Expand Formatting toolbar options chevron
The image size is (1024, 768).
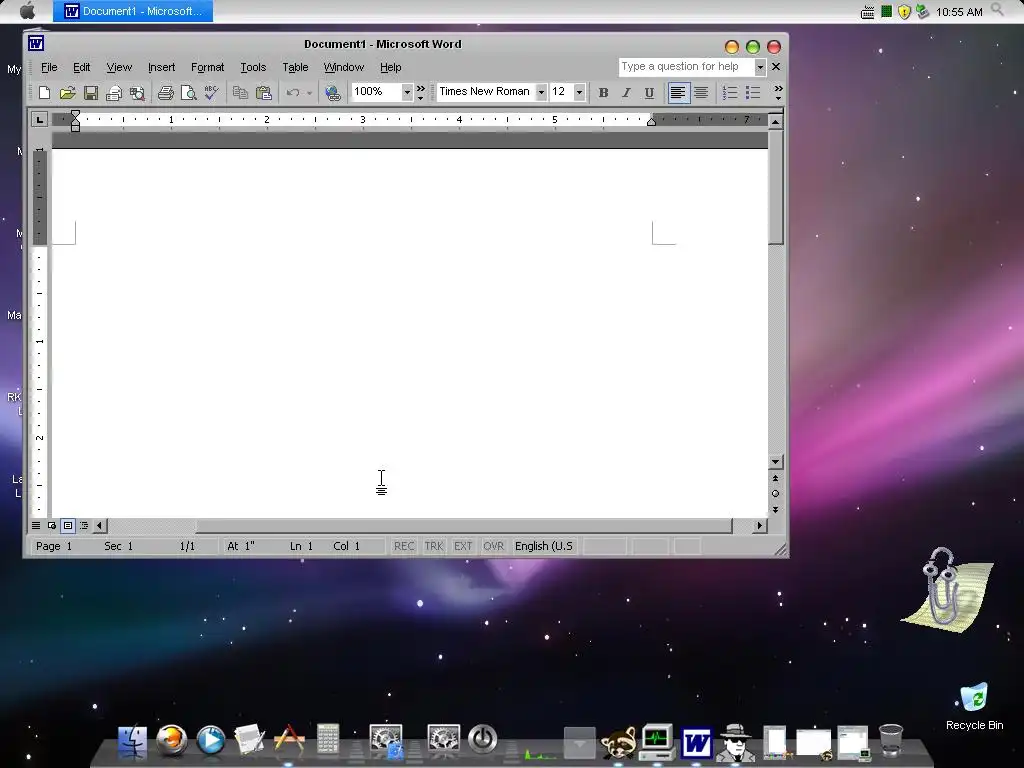(x=778, y=93)
